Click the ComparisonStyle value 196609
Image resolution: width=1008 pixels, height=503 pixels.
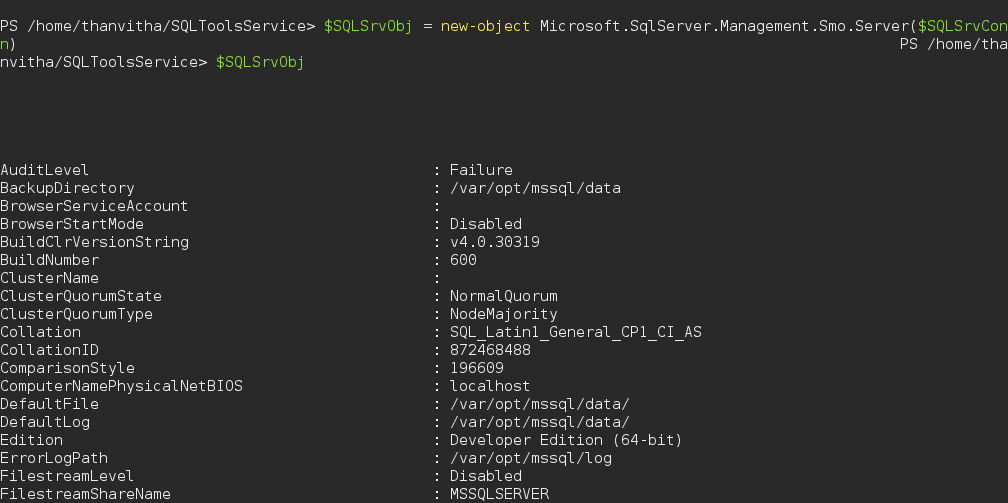476,368
